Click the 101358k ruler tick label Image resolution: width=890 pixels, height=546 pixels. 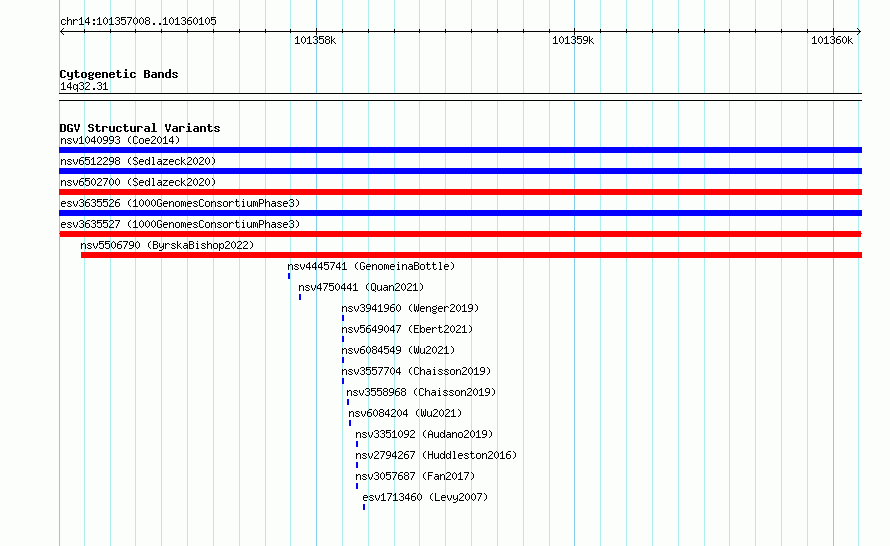tap(315, 40)
